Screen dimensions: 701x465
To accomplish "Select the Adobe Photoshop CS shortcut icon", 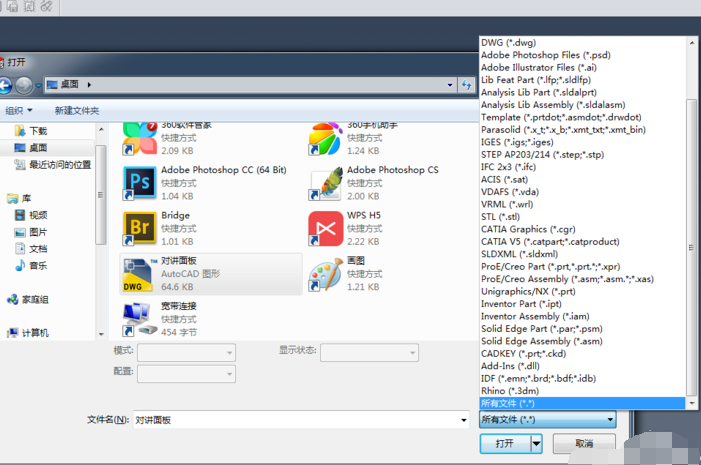I will 325,182.
